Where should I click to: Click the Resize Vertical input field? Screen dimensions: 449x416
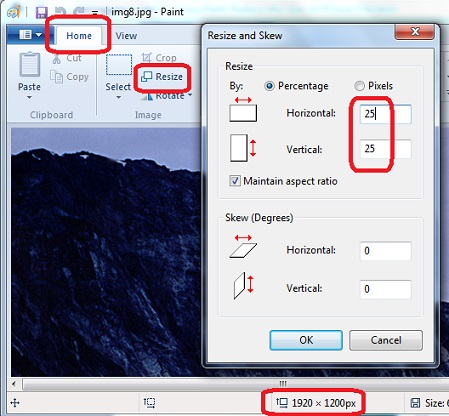pyautogui.click(x=386, y=149)
